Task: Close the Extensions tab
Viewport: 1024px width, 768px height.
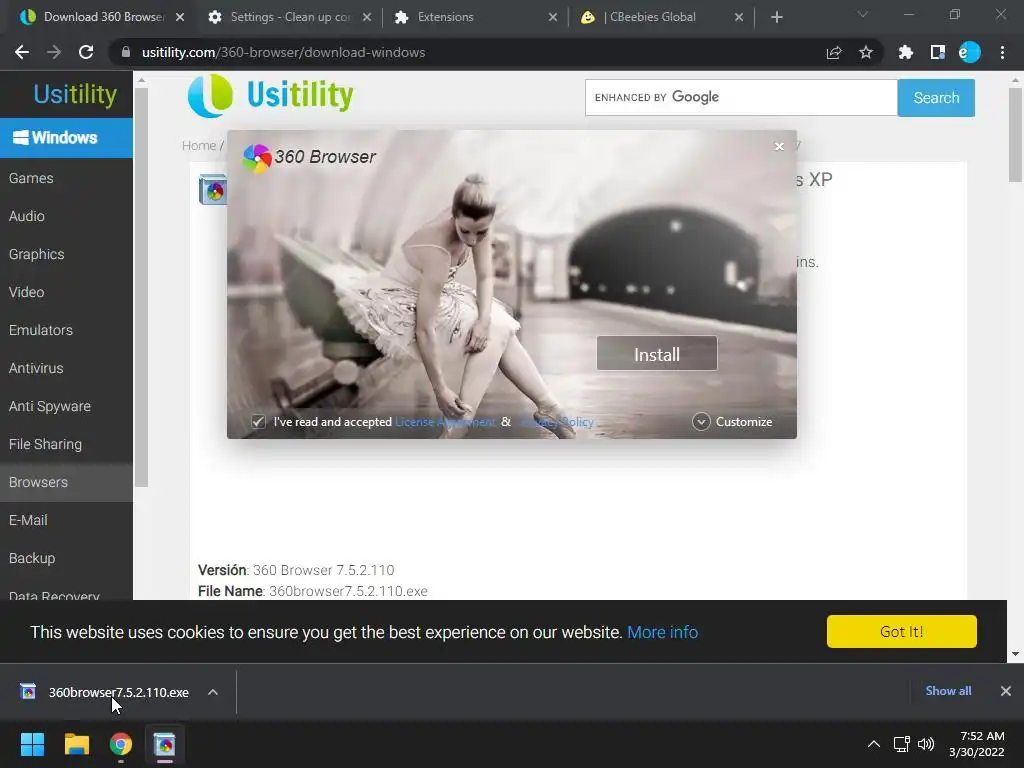Action: 553,17
